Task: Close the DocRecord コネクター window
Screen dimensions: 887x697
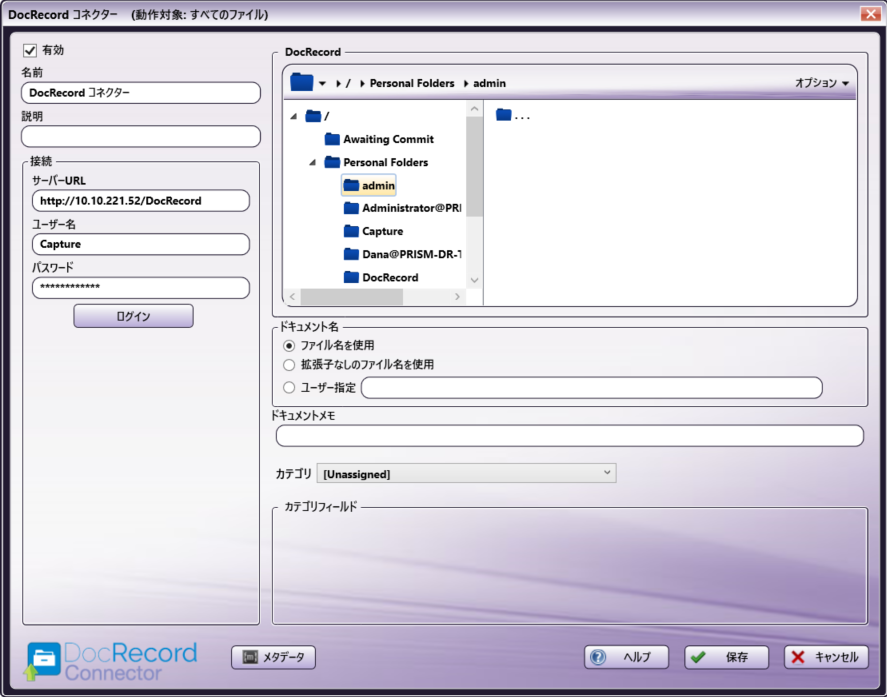Action: pos(870,14)
